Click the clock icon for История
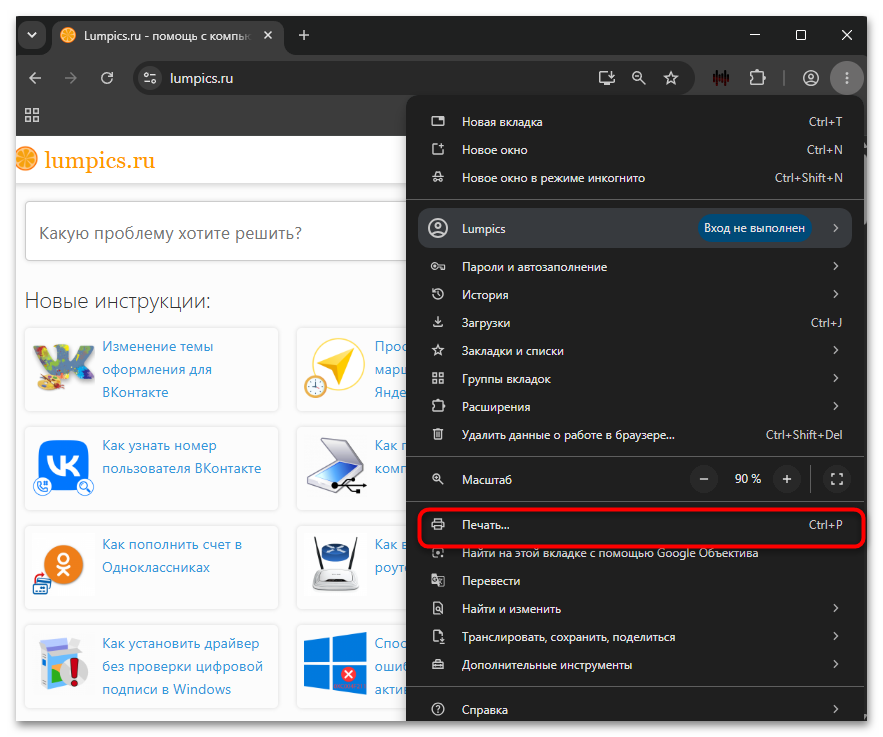This screenshot has height=737, width=883. (438, 294)
